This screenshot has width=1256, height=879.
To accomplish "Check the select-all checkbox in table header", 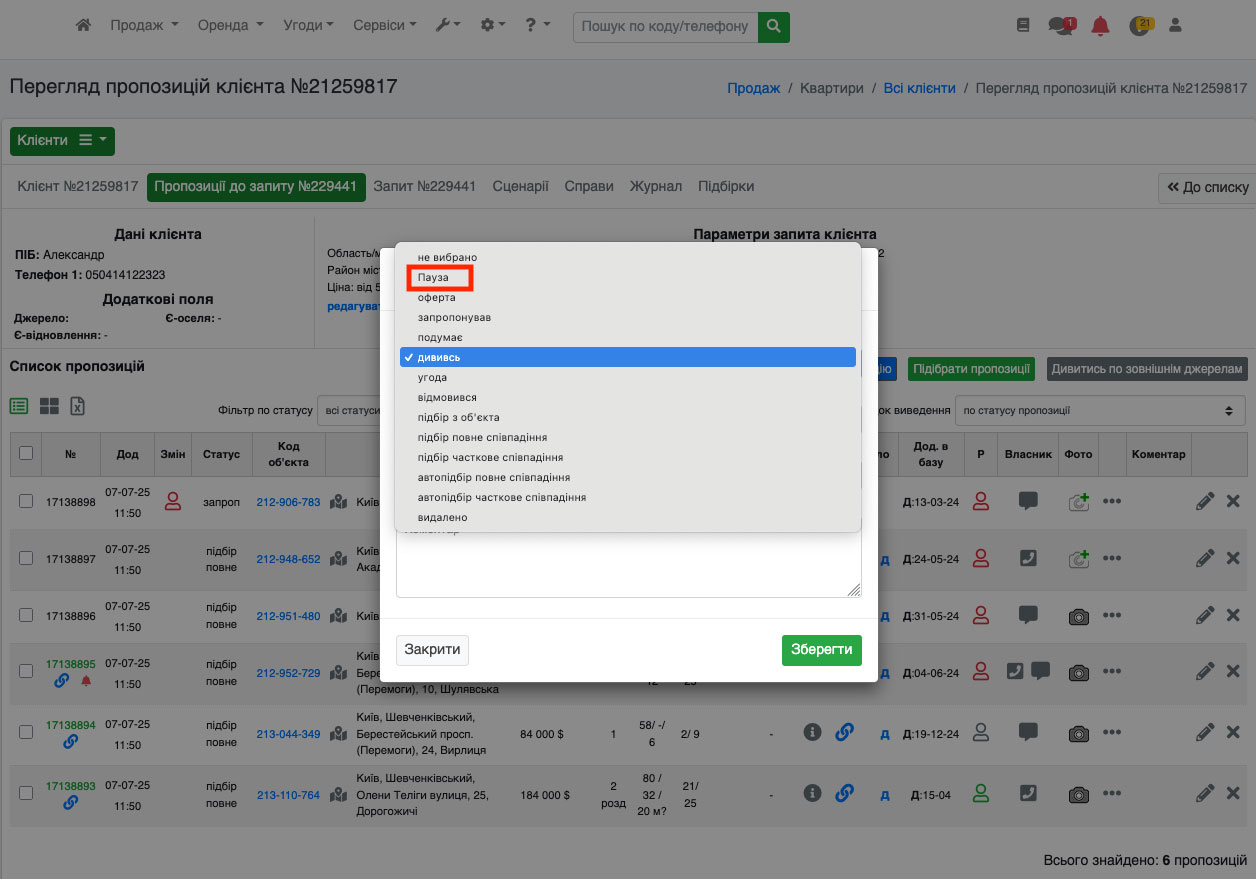I will pos(26,453).
